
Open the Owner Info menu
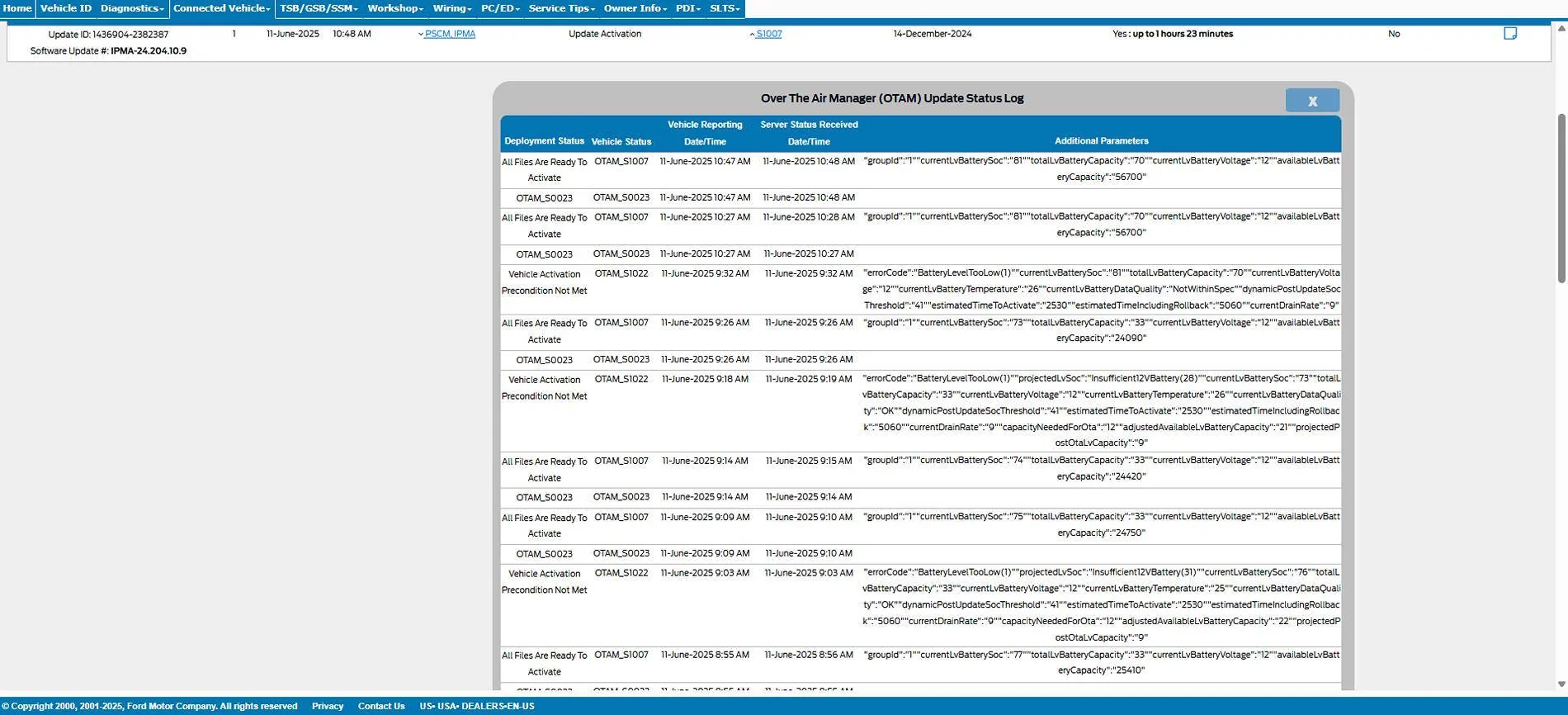coord(635,8)
